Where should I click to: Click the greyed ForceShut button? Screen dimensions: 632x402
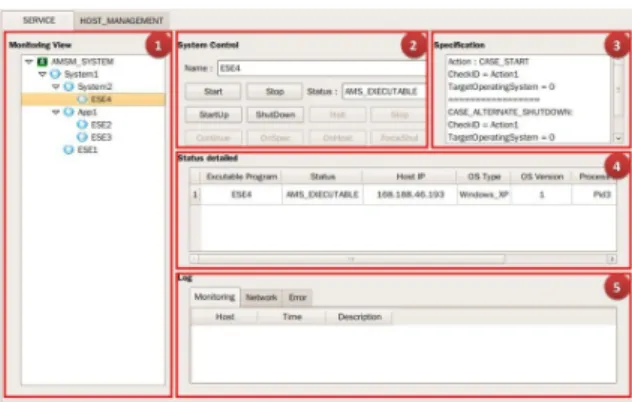[x=398, y=138]
